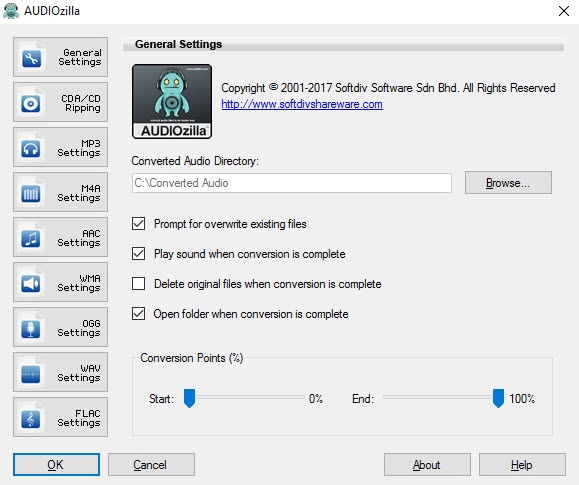Viewport: 579px width, 485px height.
Task: Disable Play sound when conversion is complete
Action: [x=138, y=253]
